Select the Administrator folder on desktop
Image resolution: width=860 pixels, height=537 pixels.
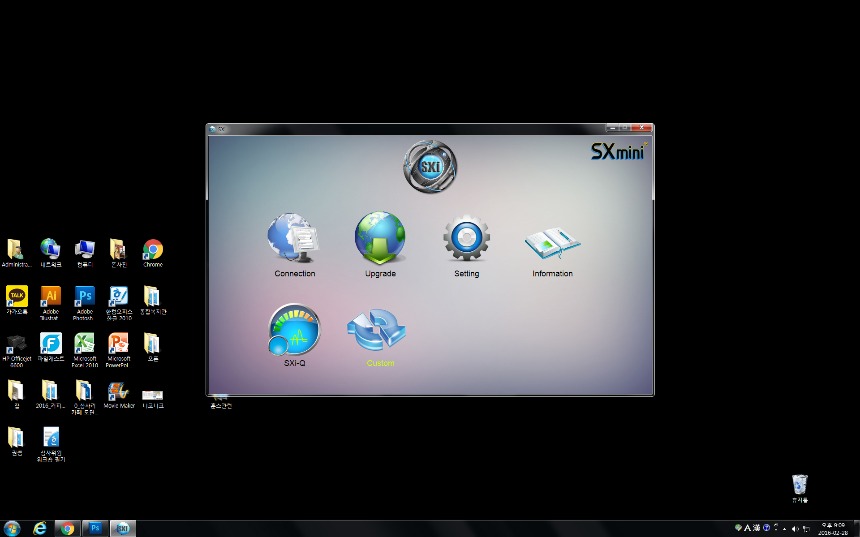pos(16,253)
